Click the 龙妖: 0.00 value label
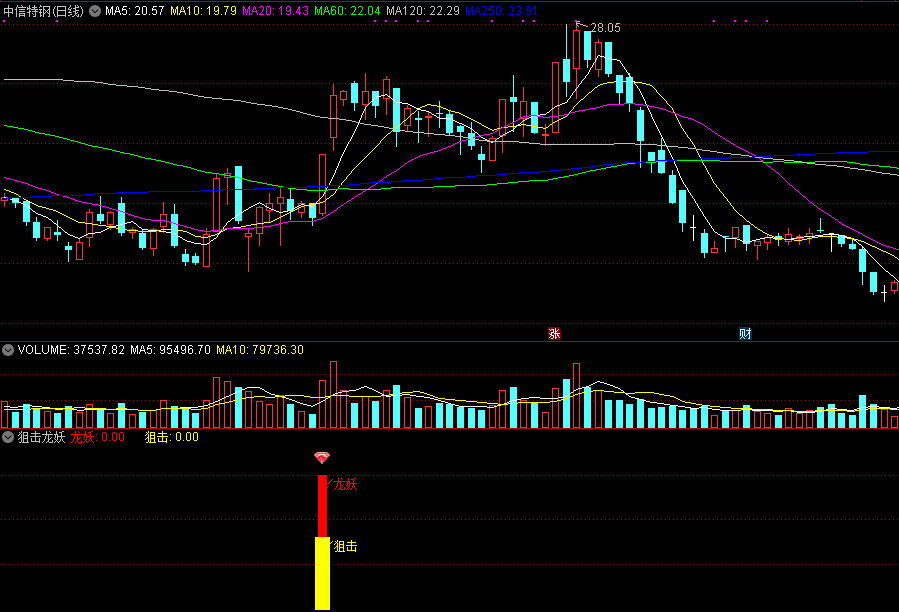Viewport: 899px width, 612px height. pyautogui.click(x=97, y=437)
